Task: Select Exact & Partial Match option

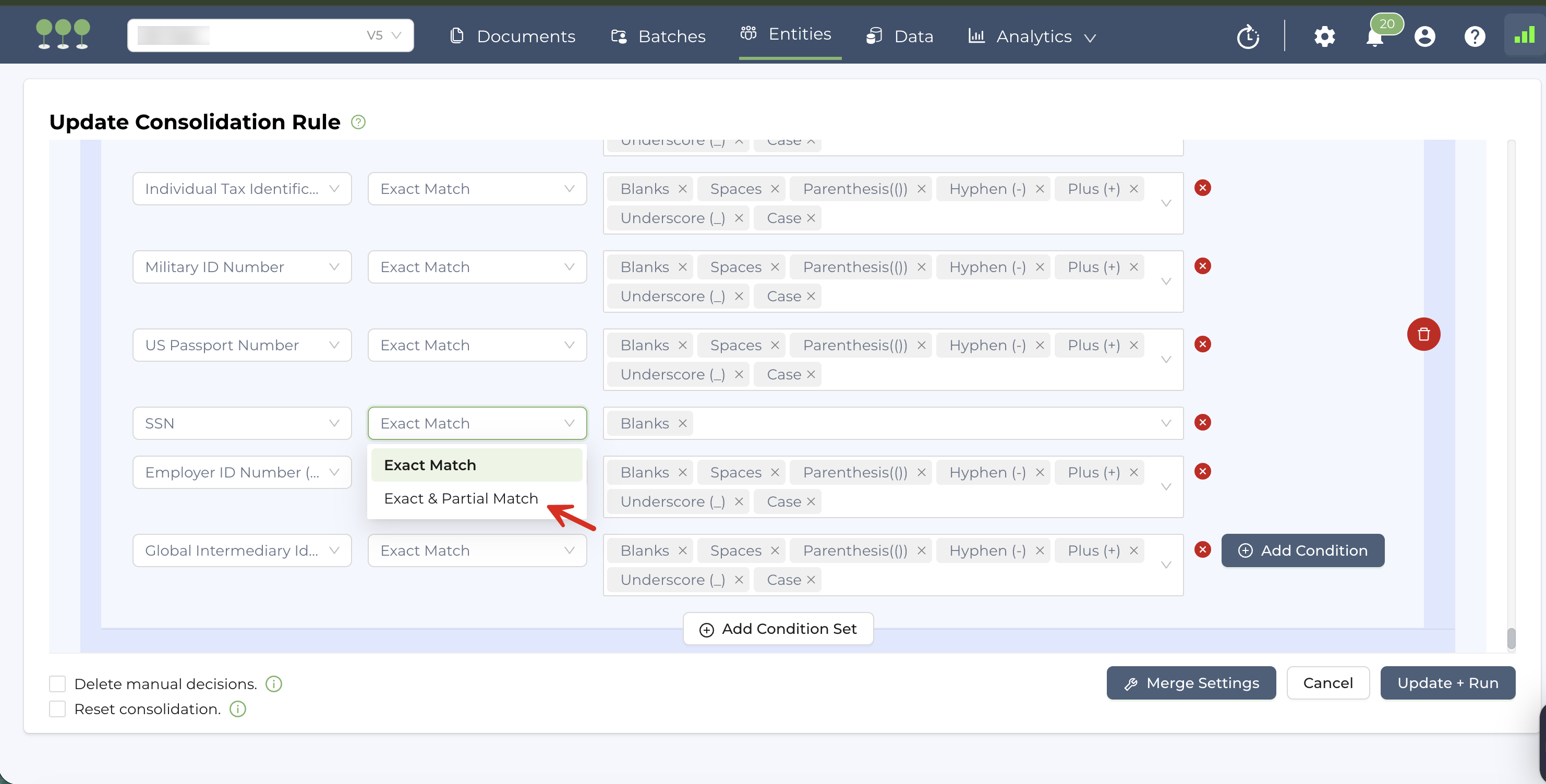Action: 461,498
